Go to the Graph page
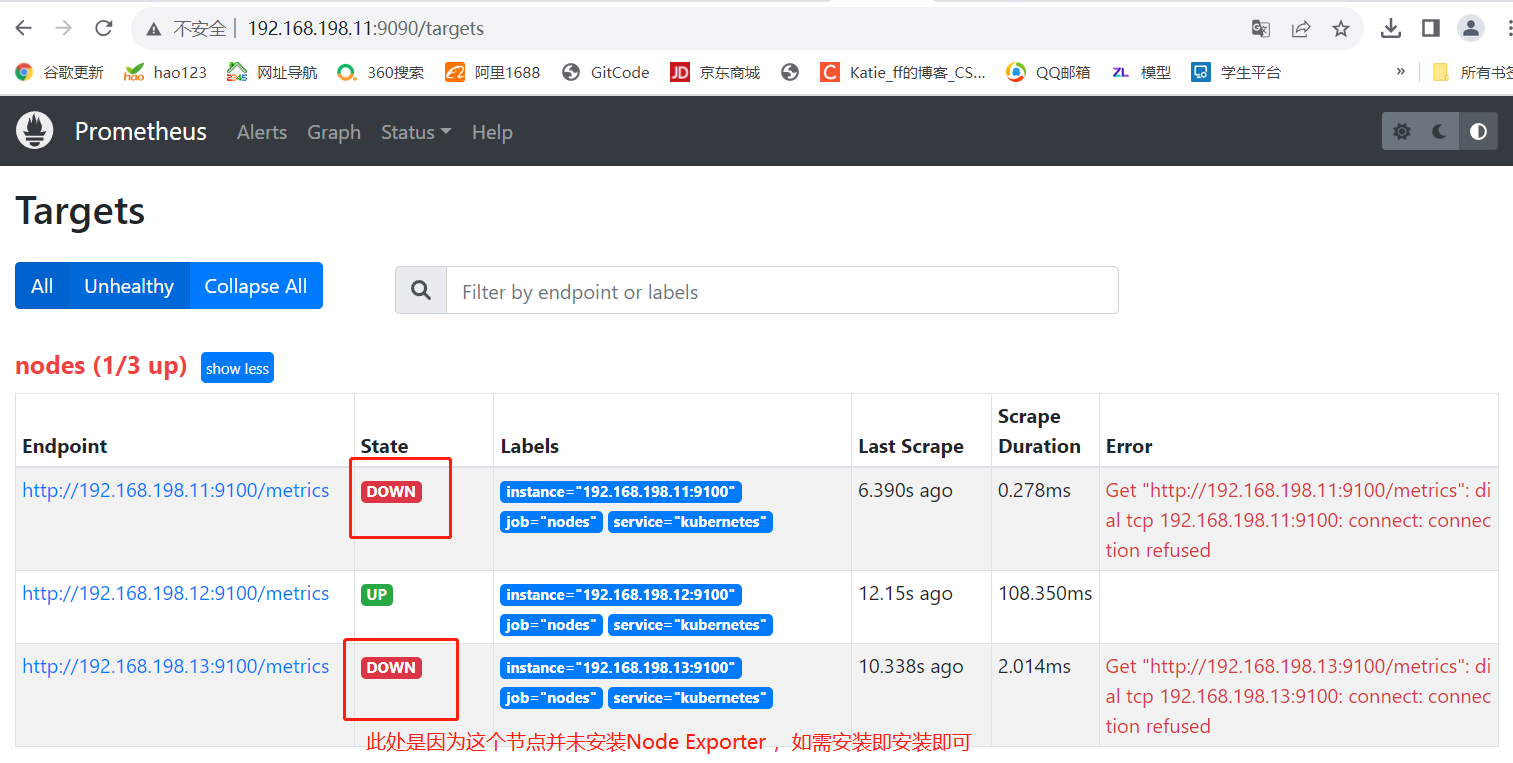This screenshot has height=763, width=1513. (334, 132)
